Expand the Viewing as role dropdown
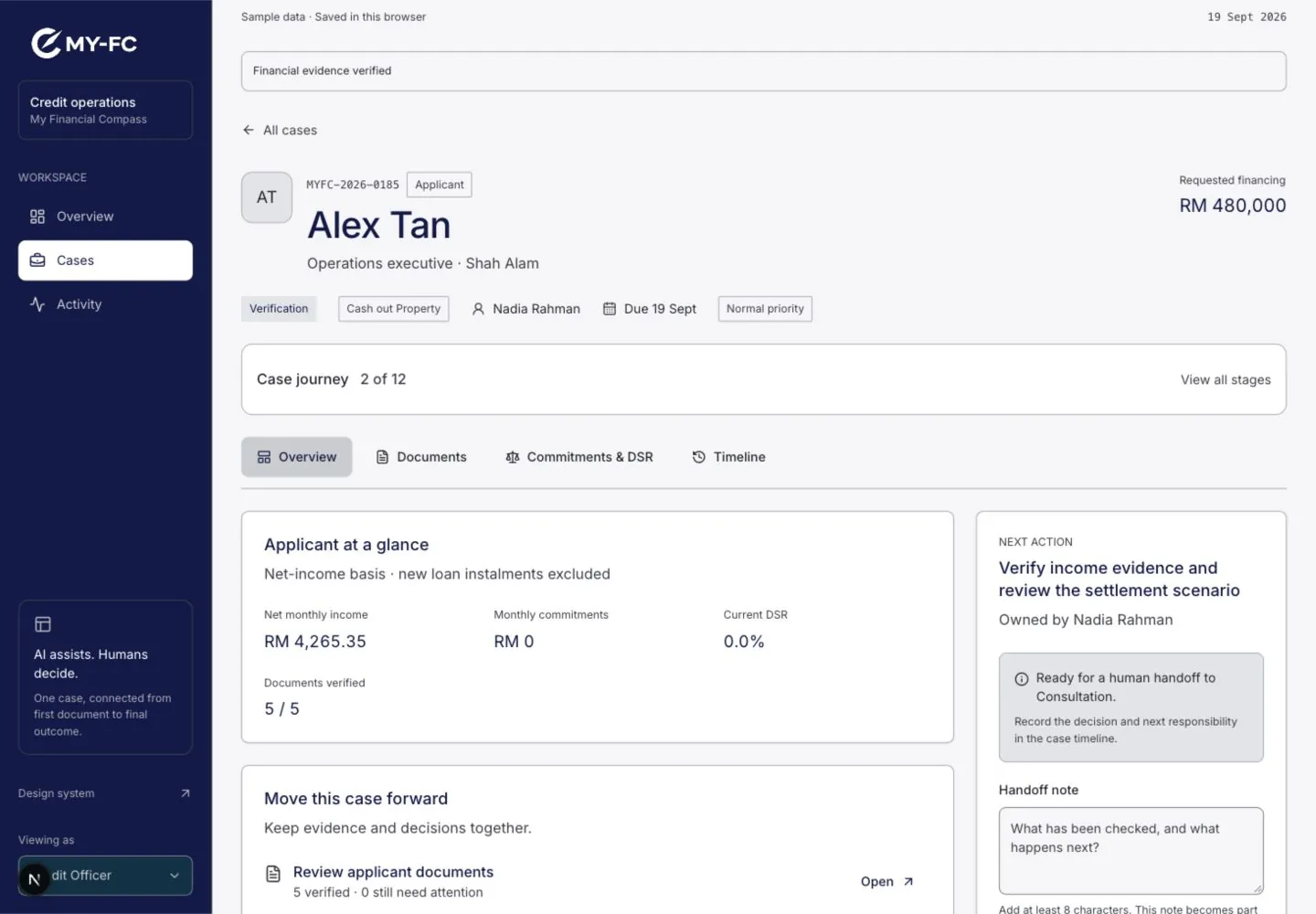The height and width of the screenshot is (914, 1316). click(105, 876)
